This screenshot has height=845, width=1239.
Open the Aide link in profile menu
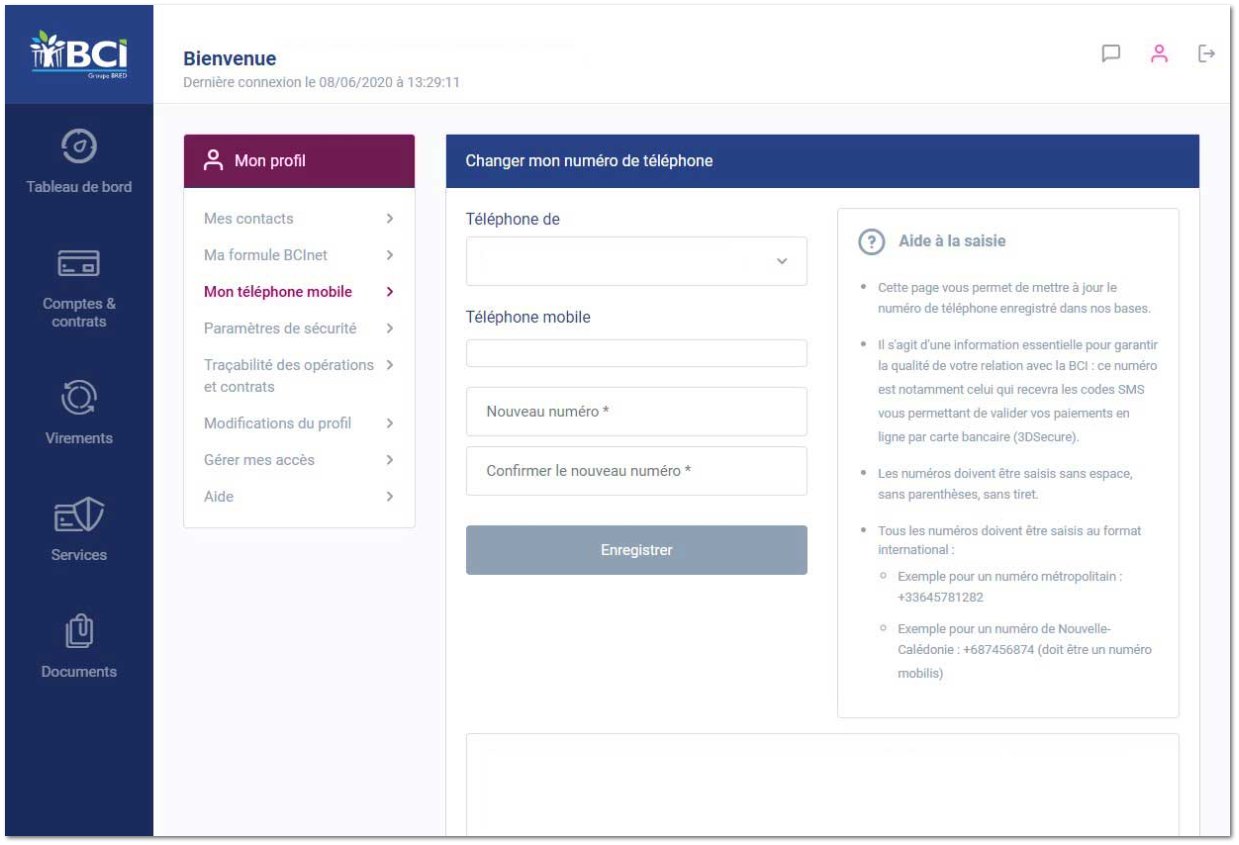pos(219,496)
